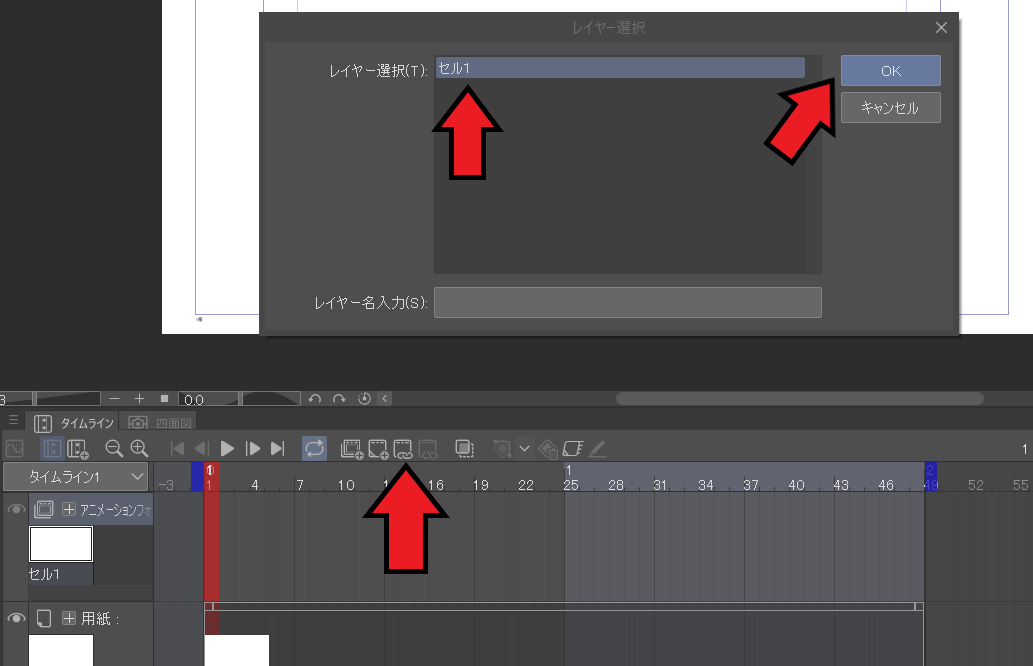Click the specify cels icon in timeline toolbar
This screenshot has width=1033, height=666.
tap(404, 449)
